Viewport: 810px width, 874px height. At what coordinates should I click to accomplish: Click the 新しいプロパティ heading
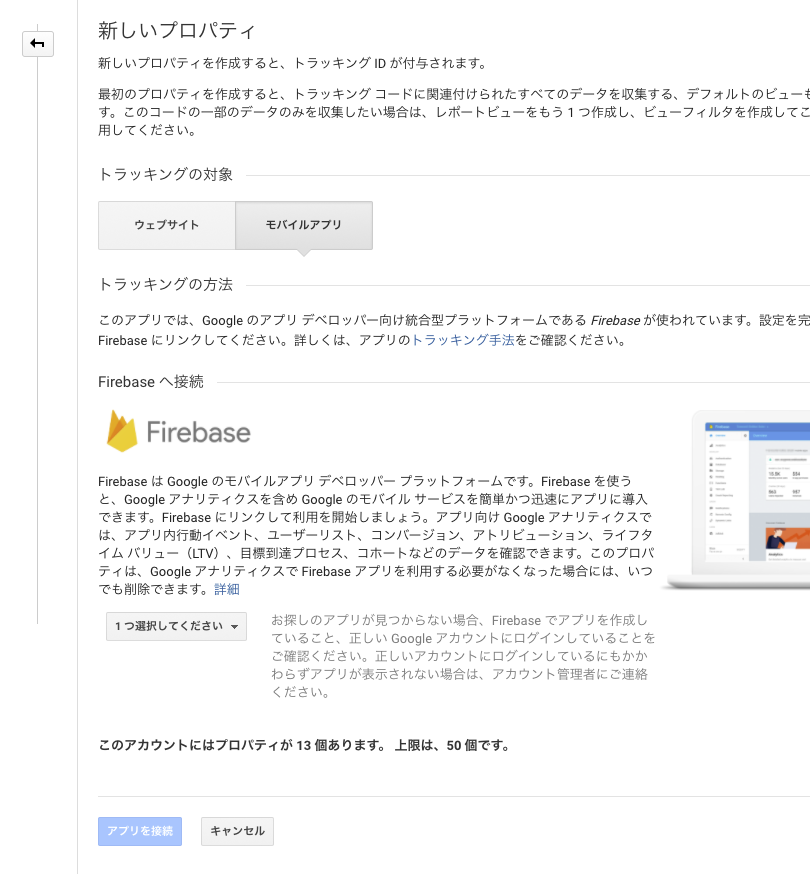pyautogui.click(x=177, y=31)
